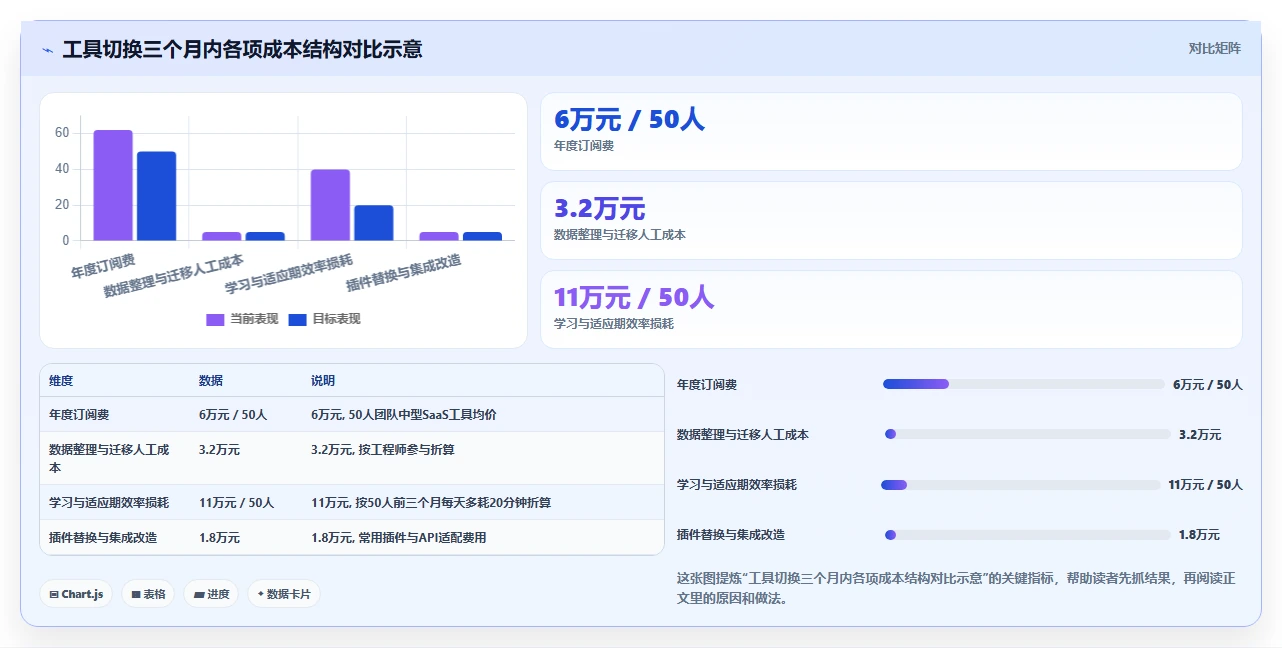Toggle the 当前表现 legend swatch
The height and width of the screenshot is (648, 1282).
point(215,319)
